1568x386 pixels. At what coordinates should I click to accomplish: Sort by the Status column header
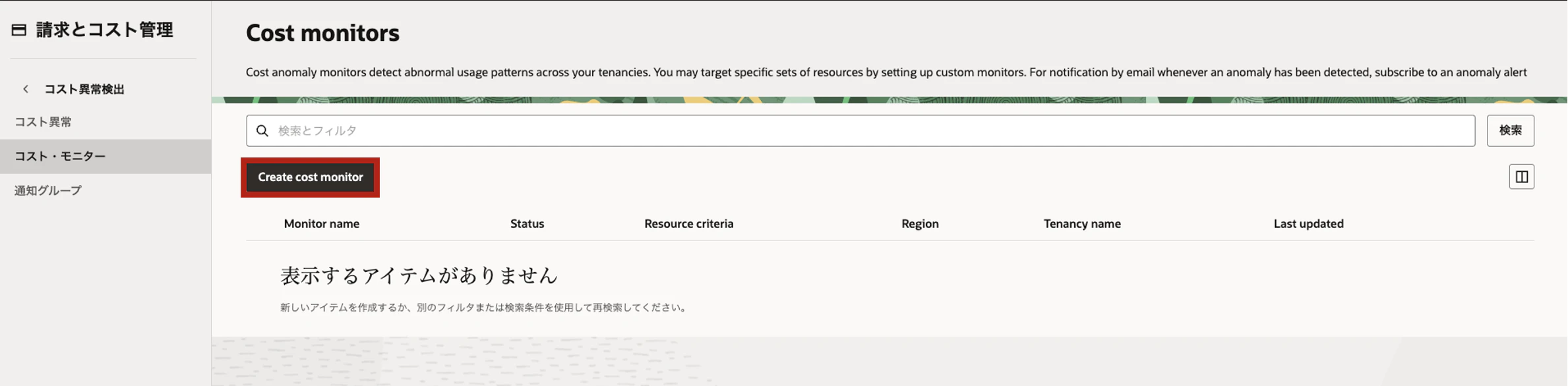tap(528, 223)
